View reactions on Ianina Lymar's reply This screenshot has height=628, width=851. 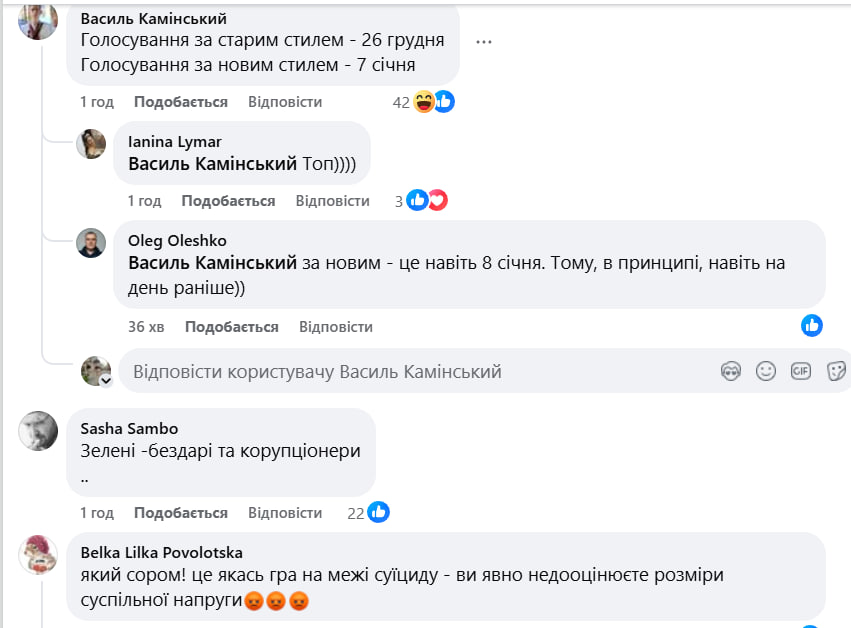(420, 201)
